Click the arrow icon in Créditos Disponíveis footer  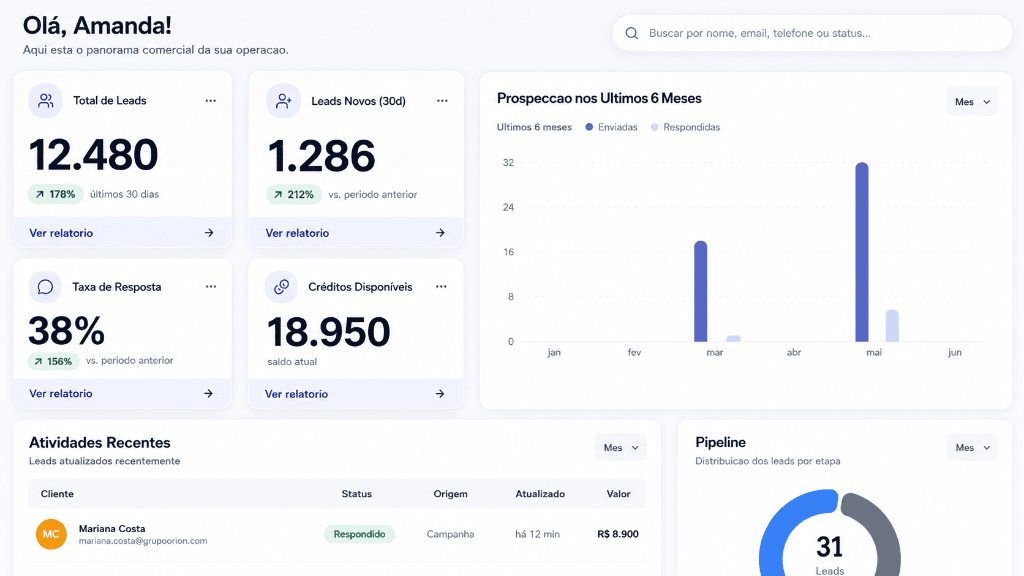[x=440, y=394]
